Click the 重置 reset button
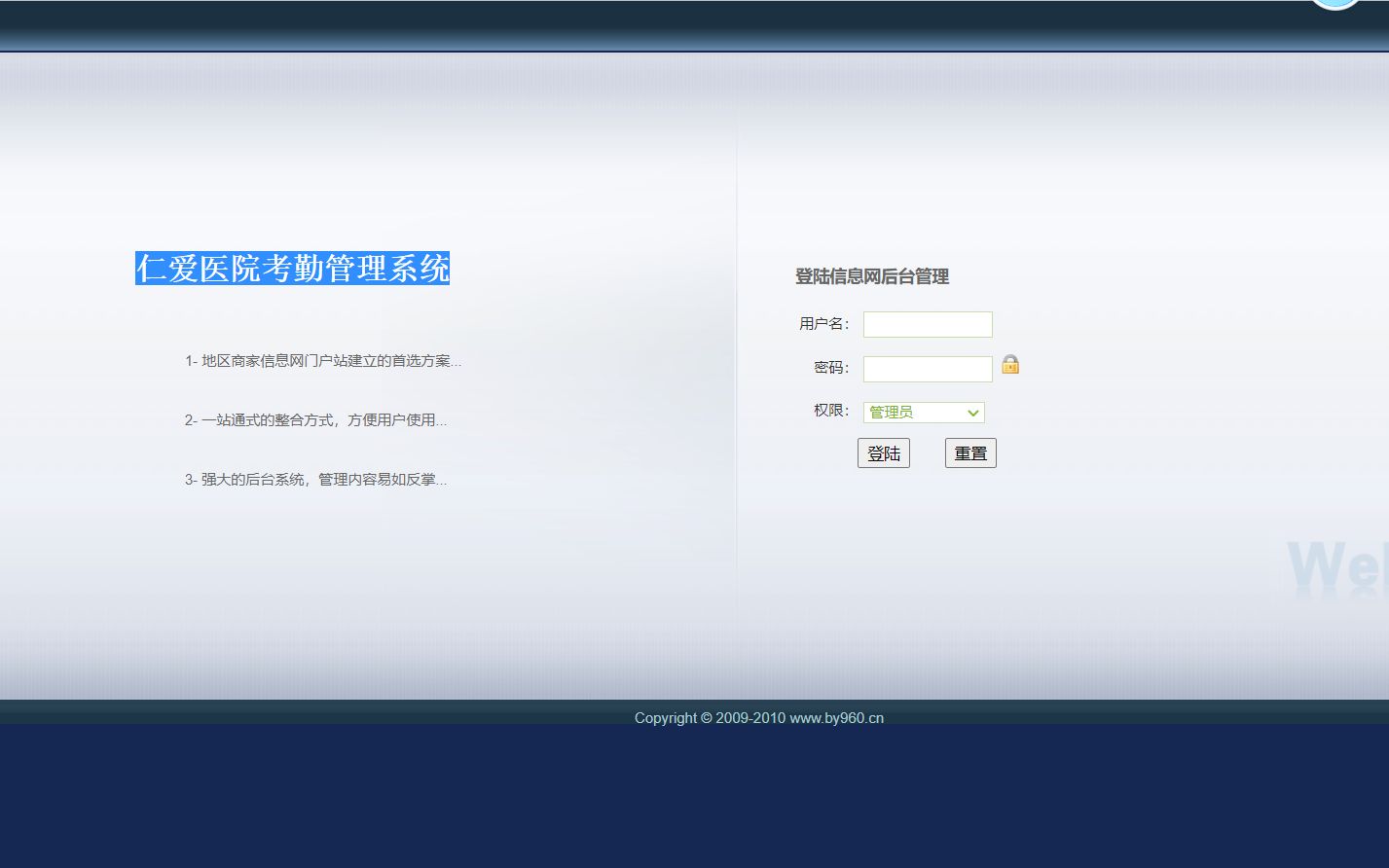The image size is (1389, 868). 970,453
